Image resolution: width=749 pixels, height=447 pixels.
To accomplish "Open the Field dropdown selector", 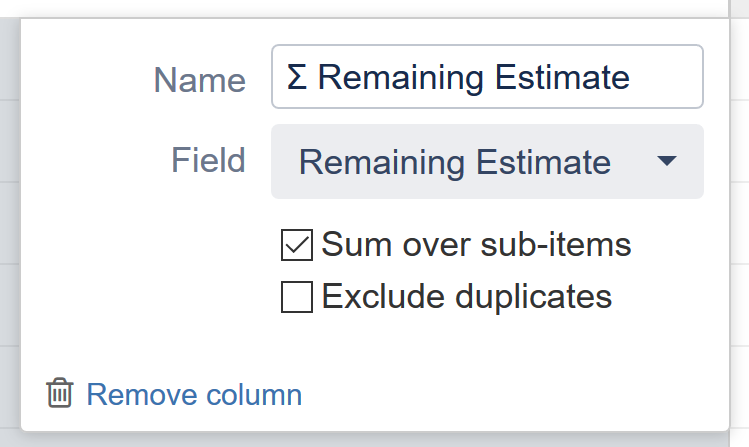I will click(x=487, y=161).
